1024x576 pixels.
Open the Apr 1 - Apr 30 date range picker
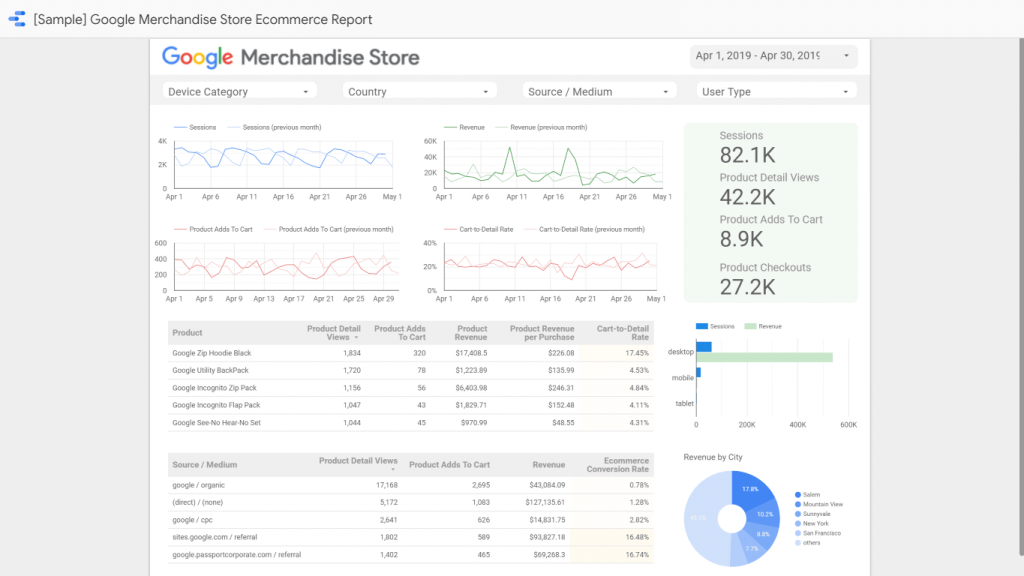[768, 56]
